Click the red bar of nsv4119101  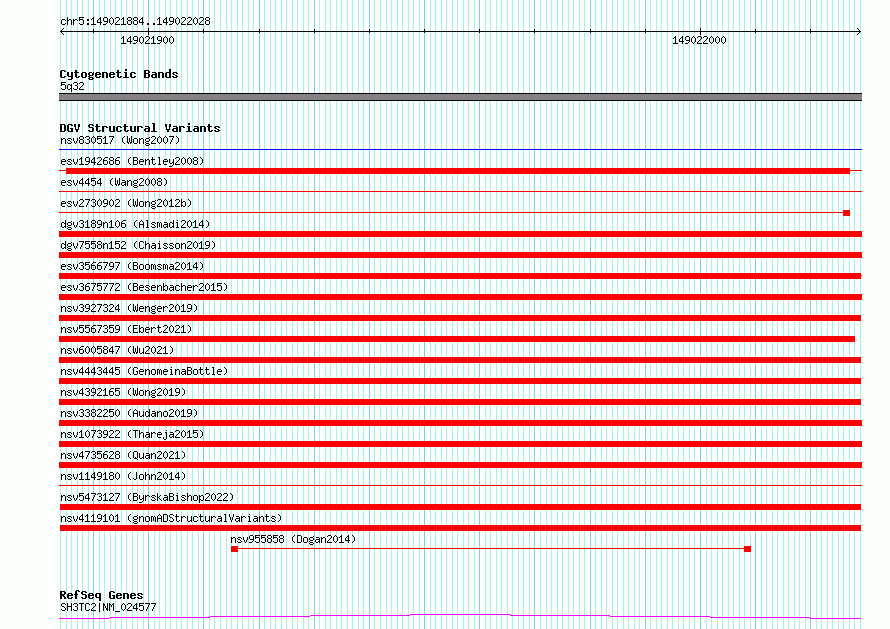[460, 528]
